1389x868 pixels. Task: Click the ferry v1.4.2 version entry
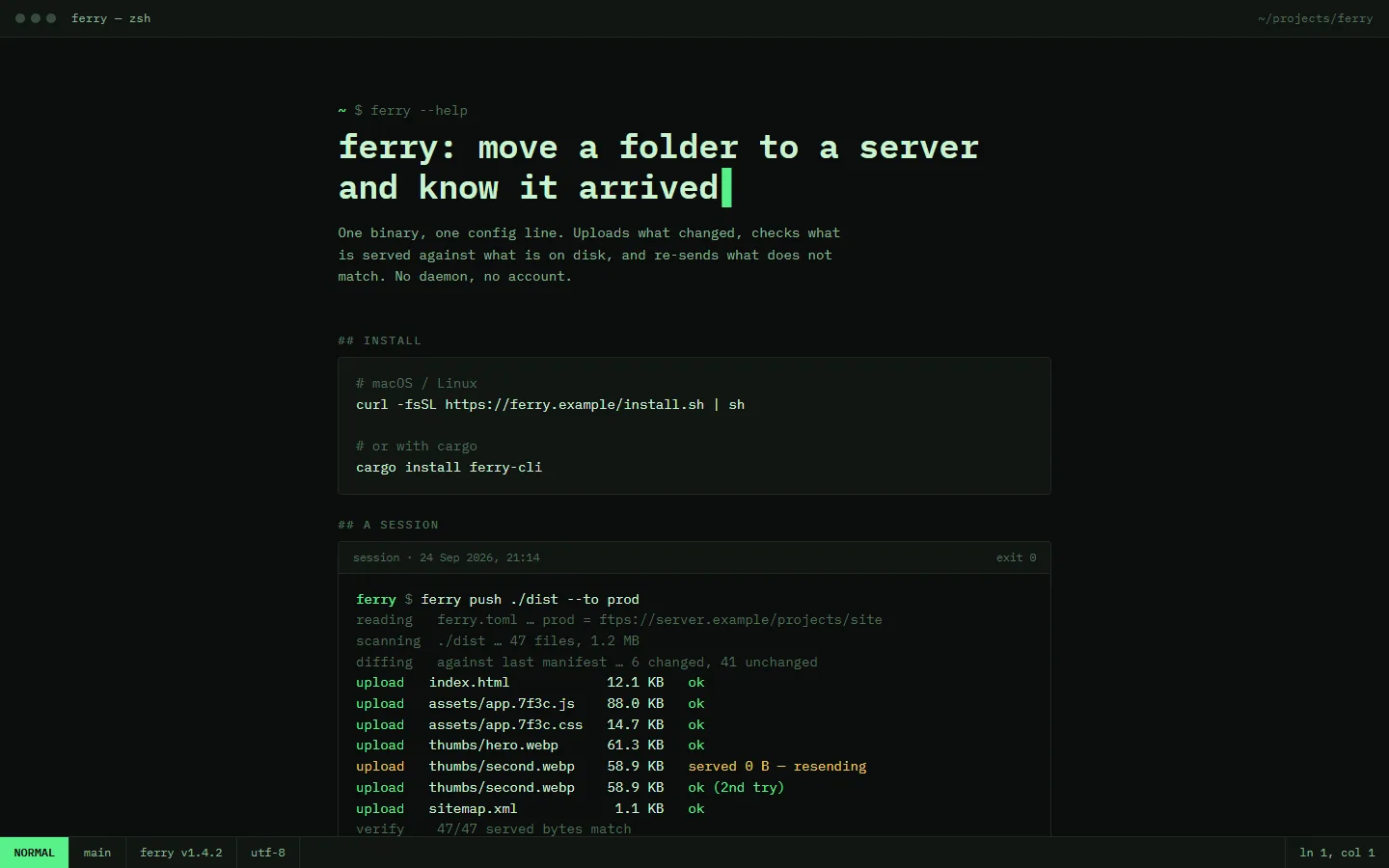click(180, 853)
